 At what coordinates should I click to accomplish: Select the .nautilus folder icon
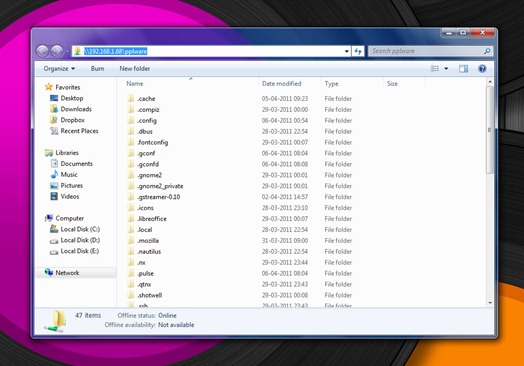click(x=131, y=251)
